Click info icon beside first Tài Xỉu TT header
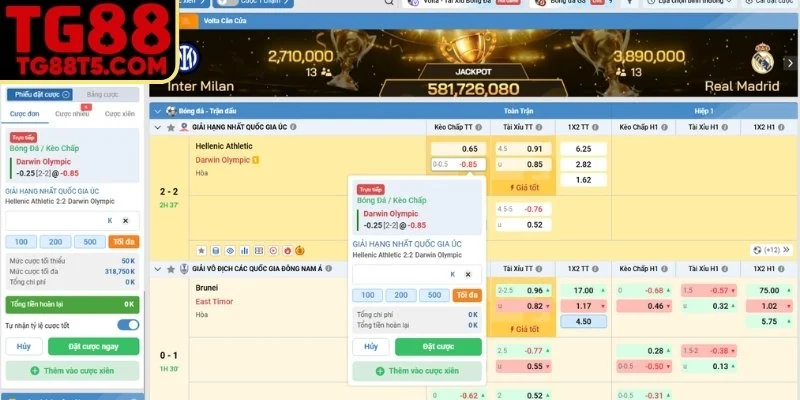Screen dimensions: 800x400 539,127
